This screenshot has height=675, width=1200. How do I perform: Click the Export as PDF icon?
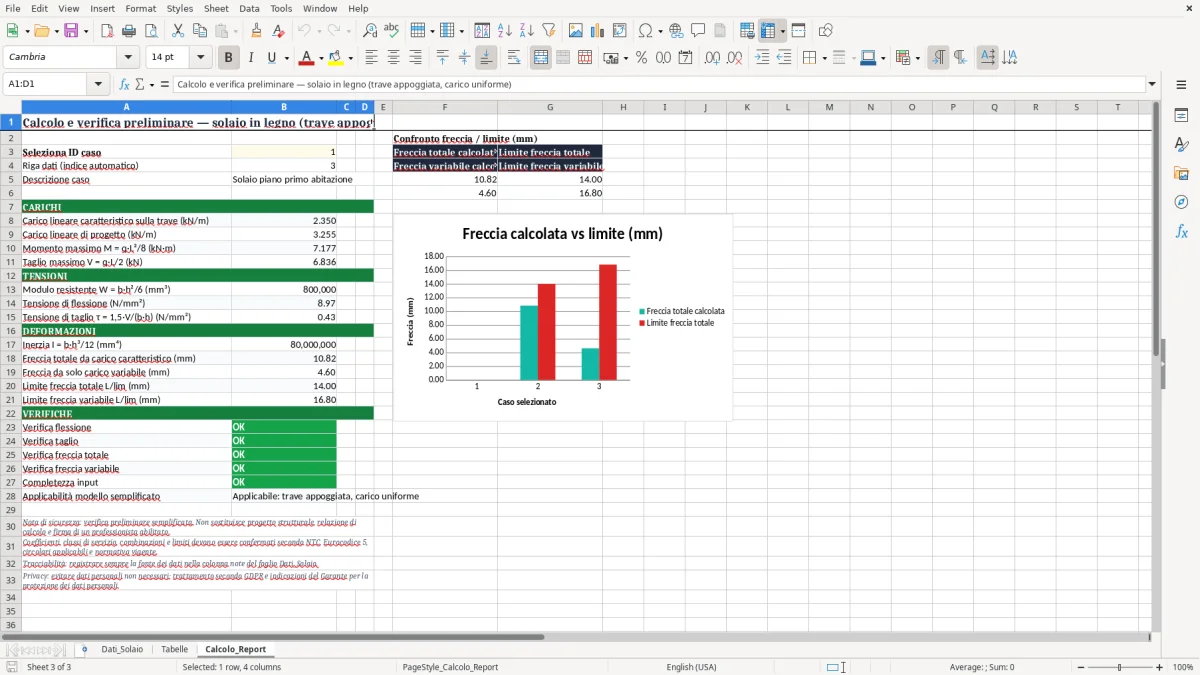pos(107,31)
